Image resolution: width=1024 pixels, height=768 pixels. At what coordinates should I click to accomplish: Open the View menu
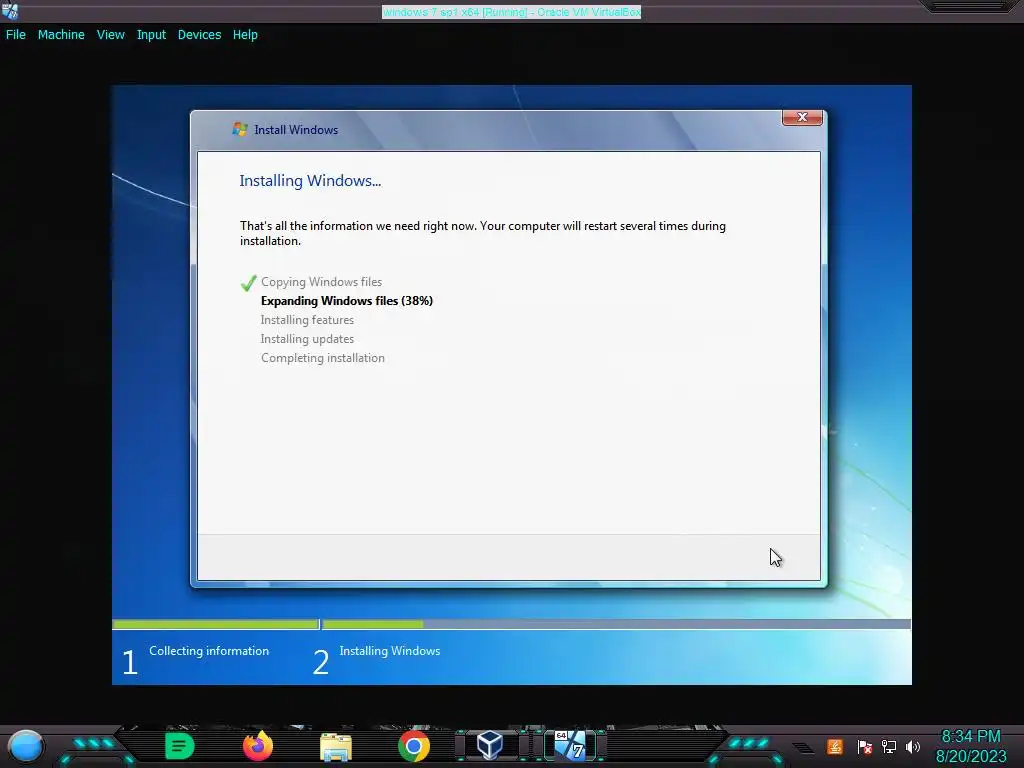tap(110, 35)
